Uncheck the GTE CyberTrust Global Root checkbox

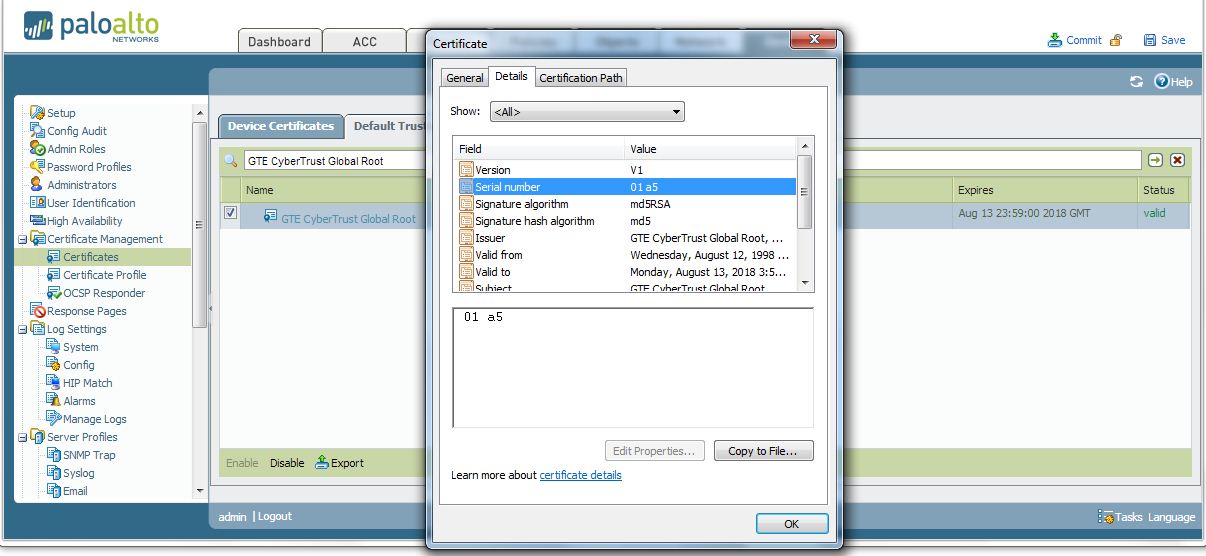click(x=230, y=213)
